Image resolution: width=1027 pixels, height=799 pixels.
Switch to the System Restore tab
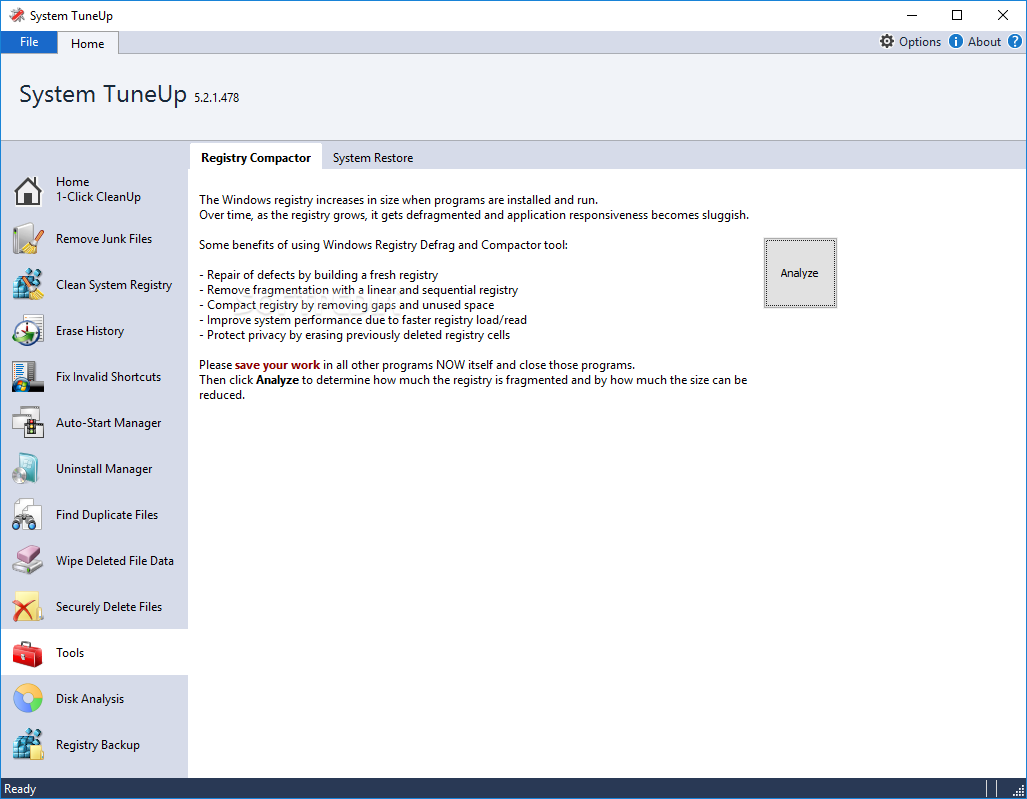point(373,158)
